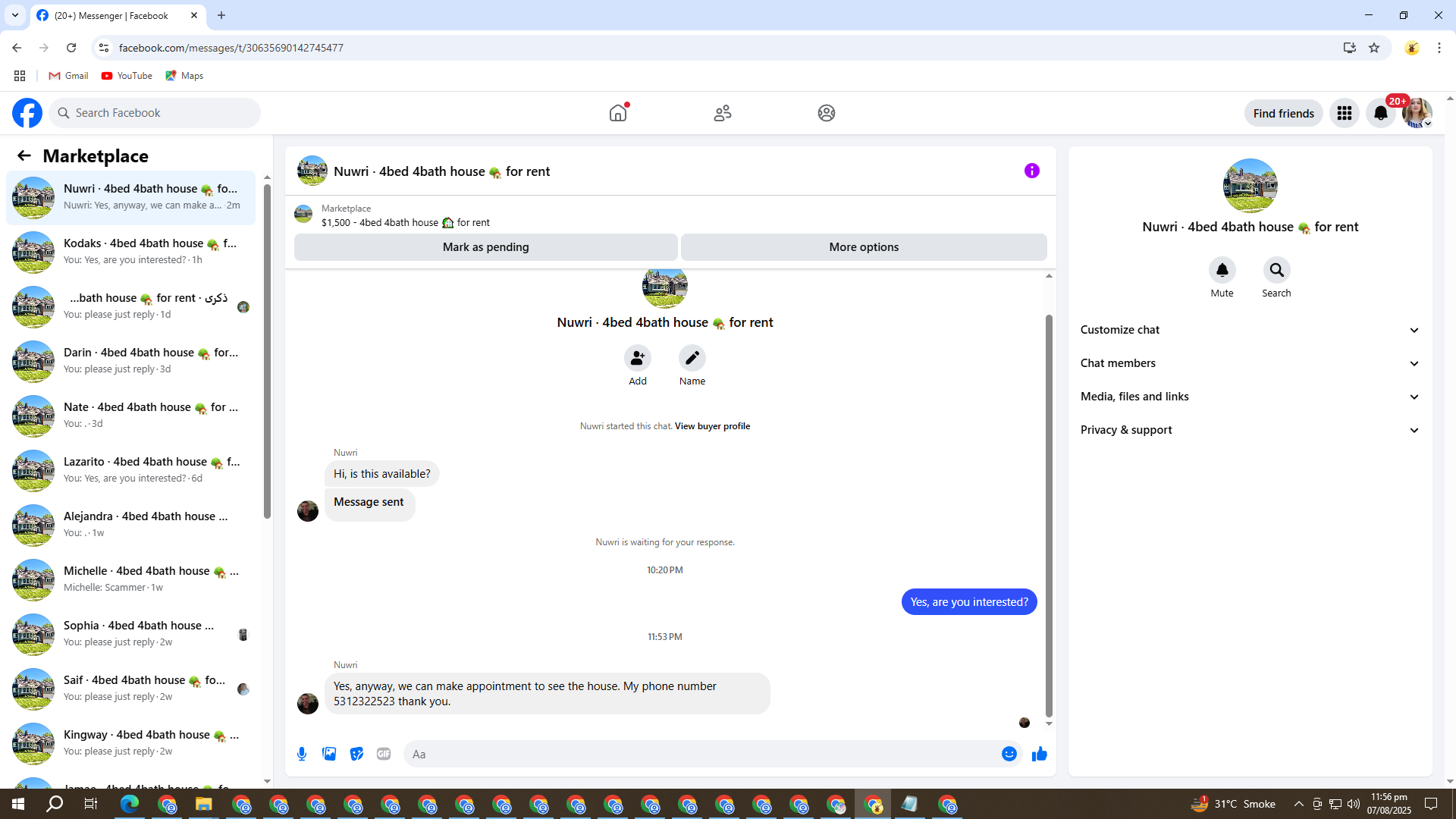
Task: Click Mark as pending button
Action: pyautogui.click(x=485, y=247)
